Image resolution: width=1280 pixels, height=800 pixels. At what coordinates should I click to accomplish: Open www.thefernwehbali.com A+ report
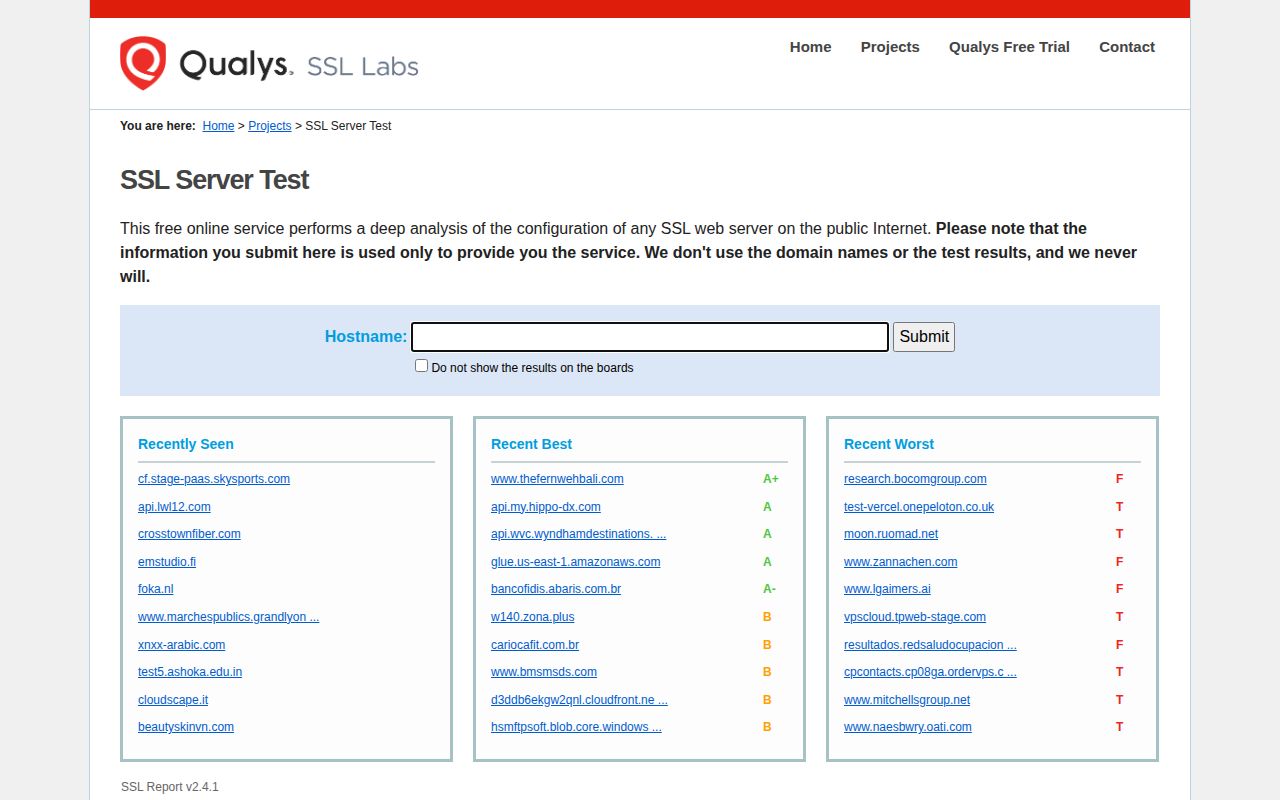click(x=557, y=479)
